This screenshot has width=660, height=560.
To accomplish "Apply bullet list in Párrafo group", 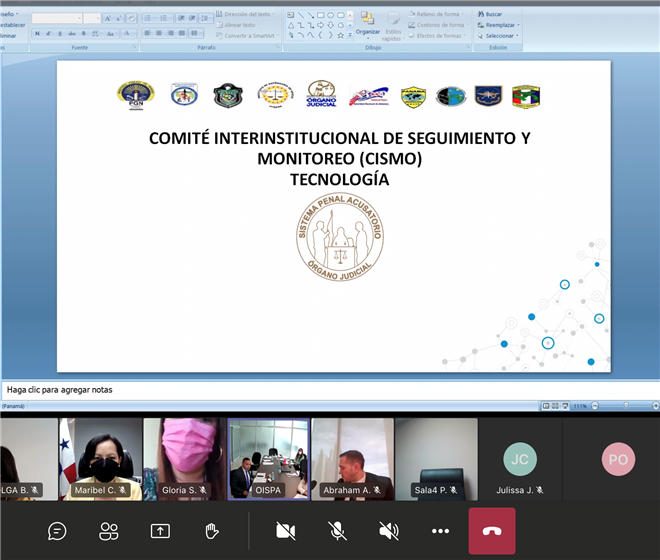I will pyautogui.click(x=149, y=18).
